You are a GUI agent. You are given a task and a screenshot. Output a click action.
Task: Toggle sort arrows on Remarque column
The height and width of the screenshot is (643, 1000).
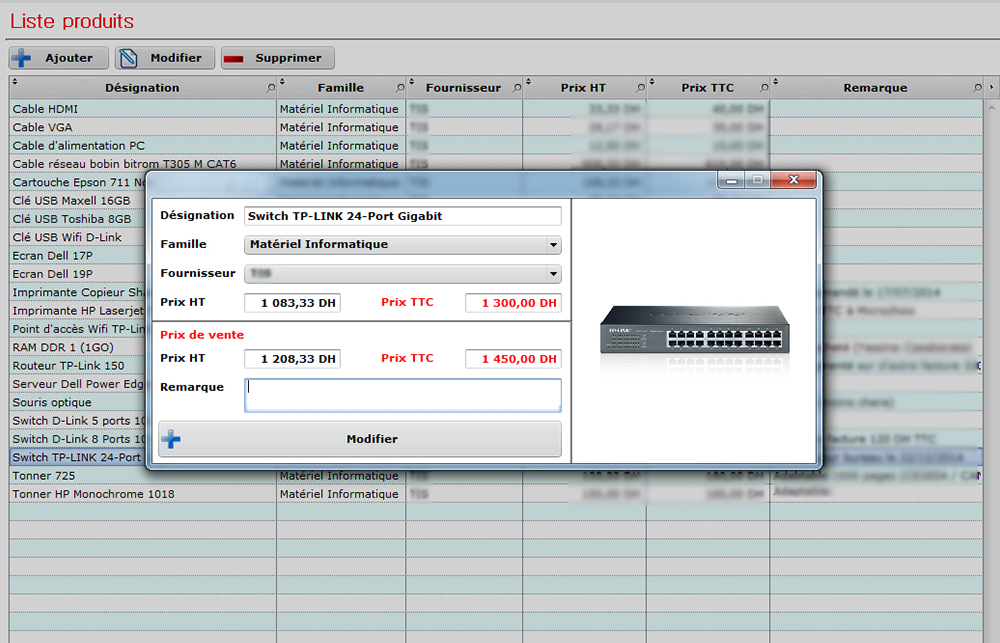pos(776,82)
